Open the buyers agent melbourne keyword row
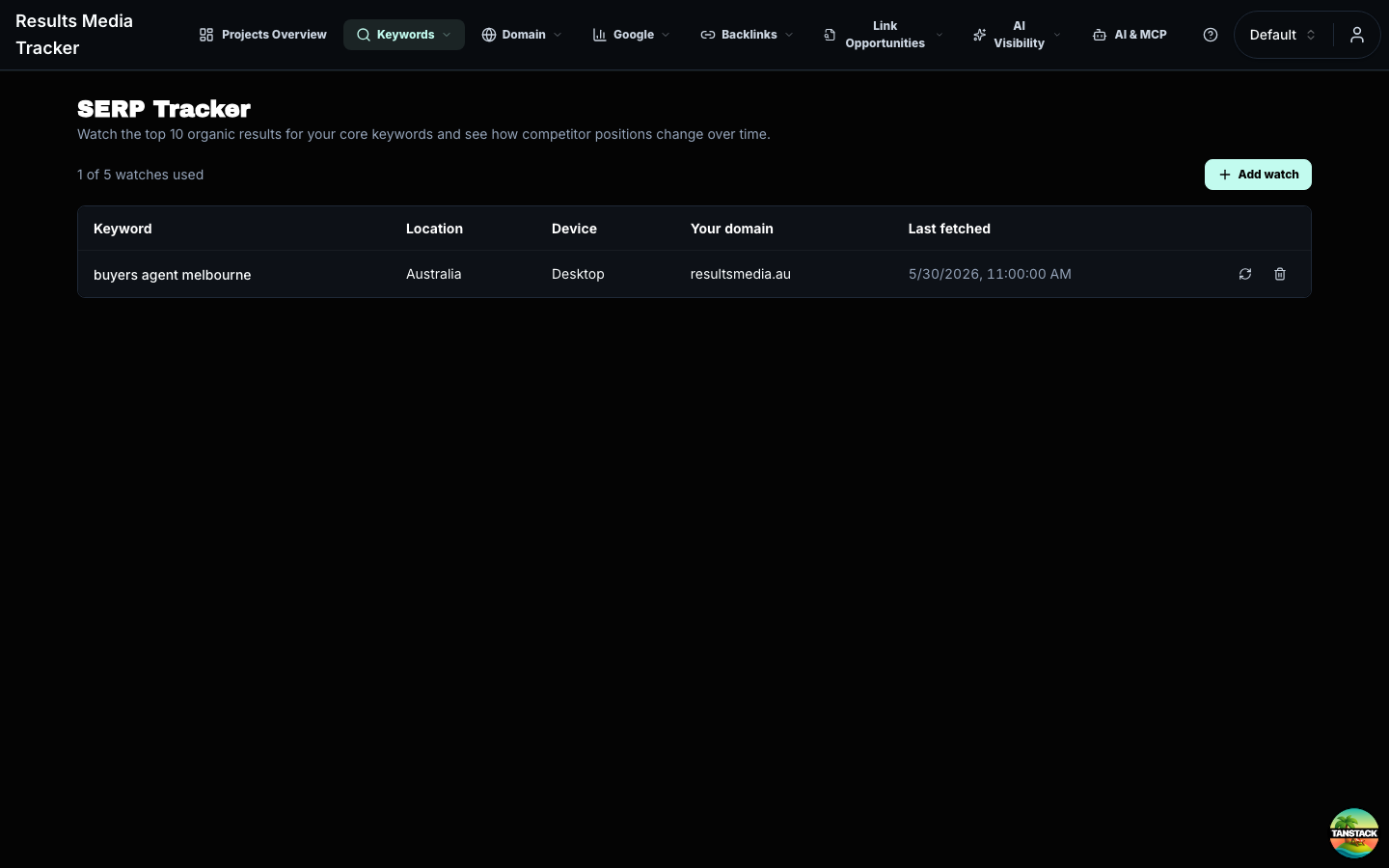Image resolution: width=1389 pixels, height=868 pixels. (x=694, y=274)
